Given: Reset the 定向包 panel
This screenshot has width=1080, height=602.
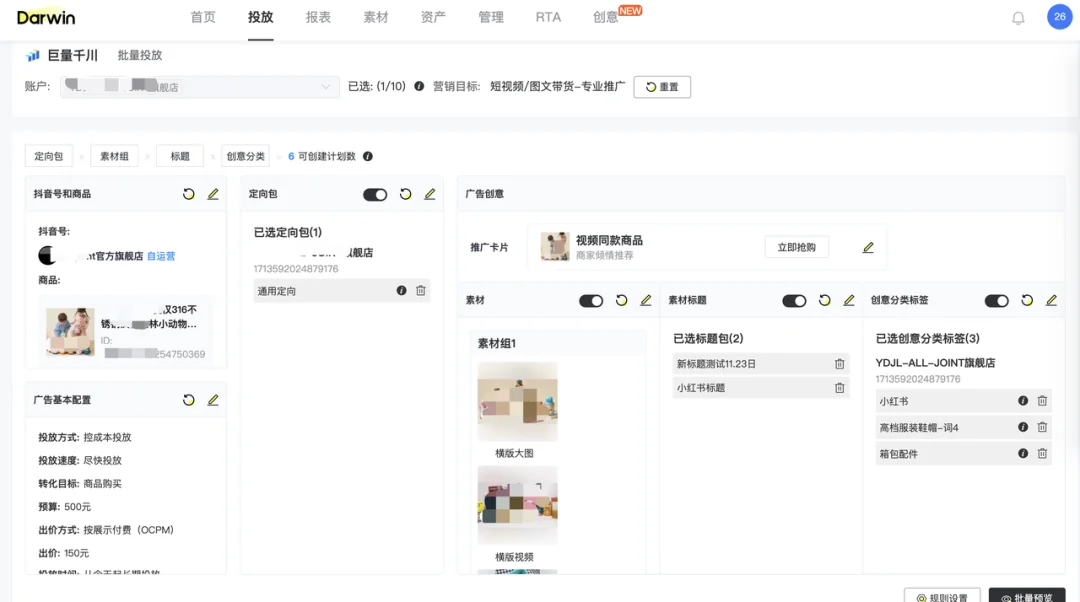Looking at the screenshot, I should tap(406, 194).
